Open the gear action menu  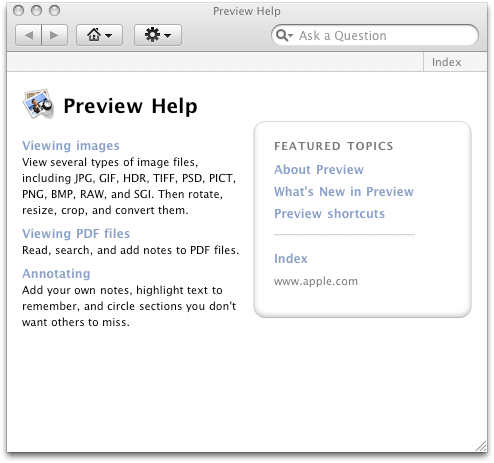[x=158, y=35]
